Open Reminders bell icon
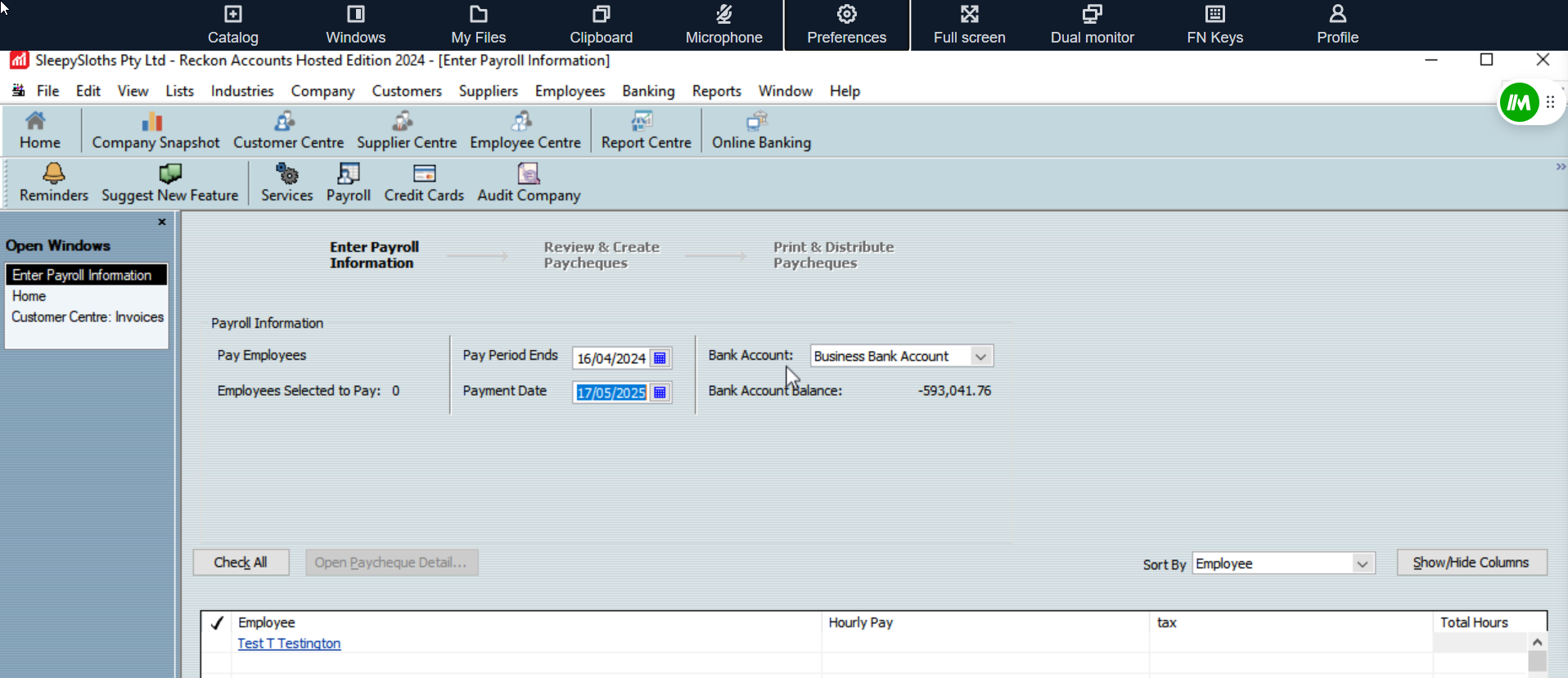Screen dimensions: 1568x678 [x=54, y=183]
